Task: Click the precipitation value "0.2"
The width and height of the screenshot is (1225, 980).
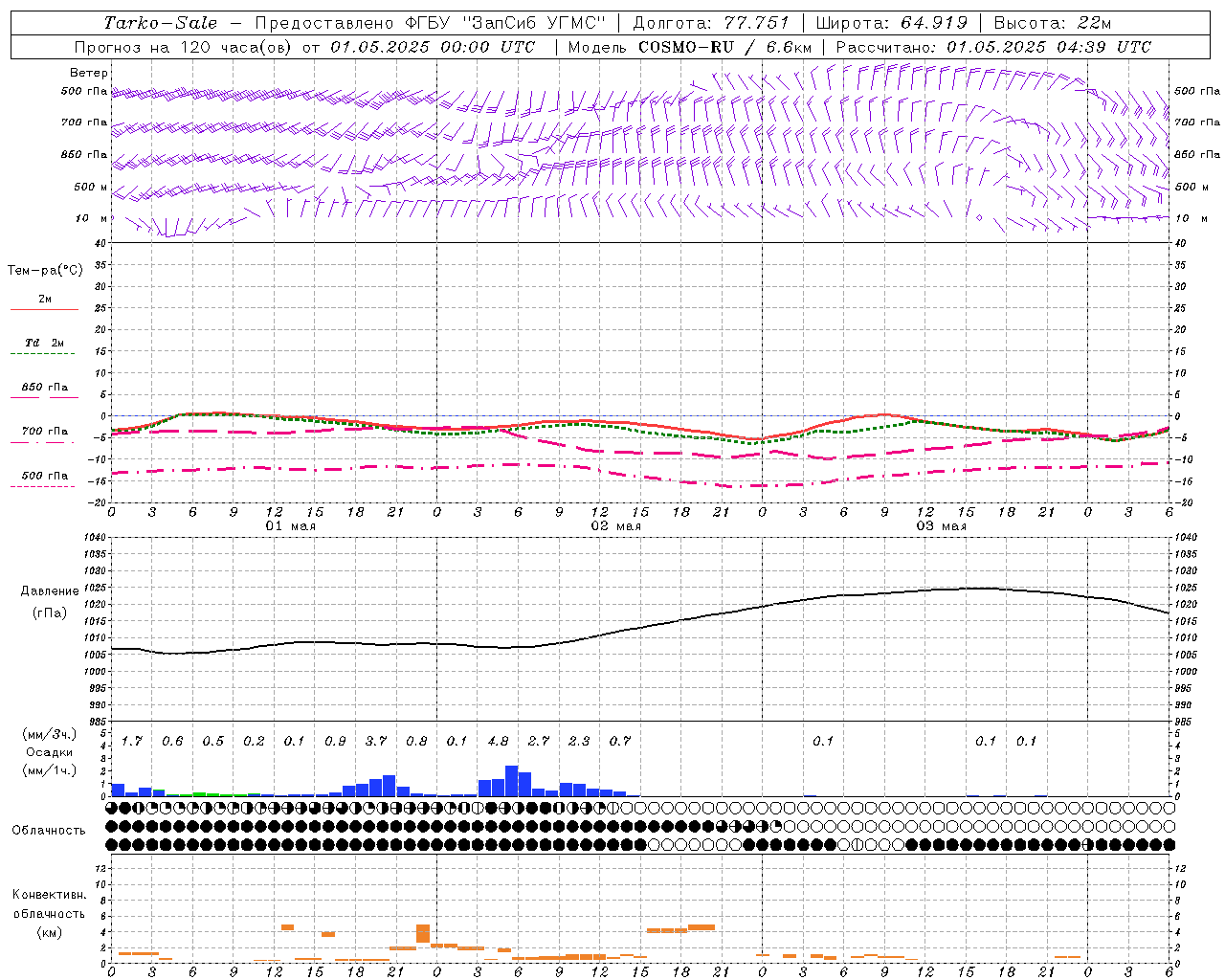Action: pyautogui.click(x=254, y=742)
